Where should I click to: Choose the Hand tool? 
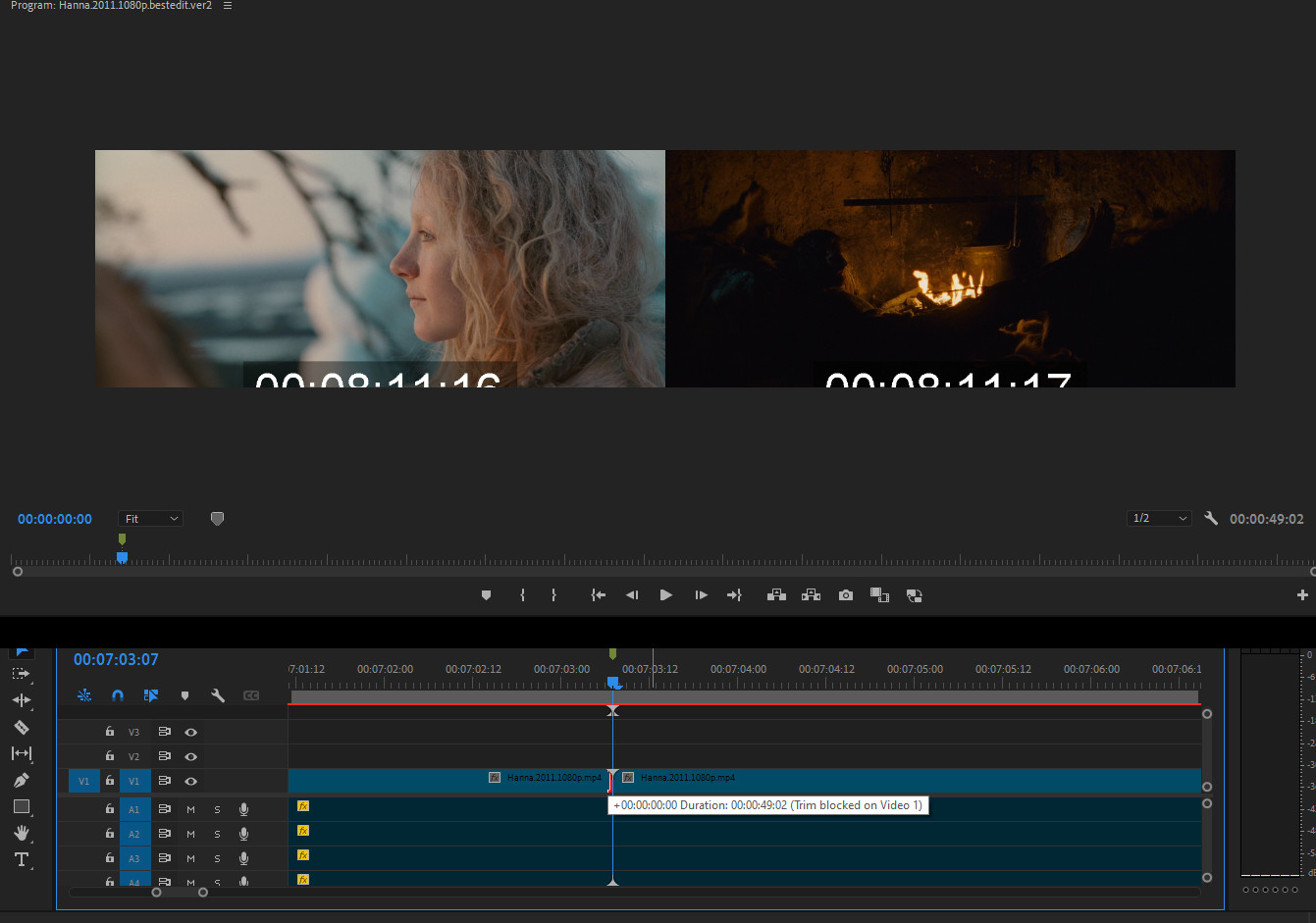tap(21, 833)
